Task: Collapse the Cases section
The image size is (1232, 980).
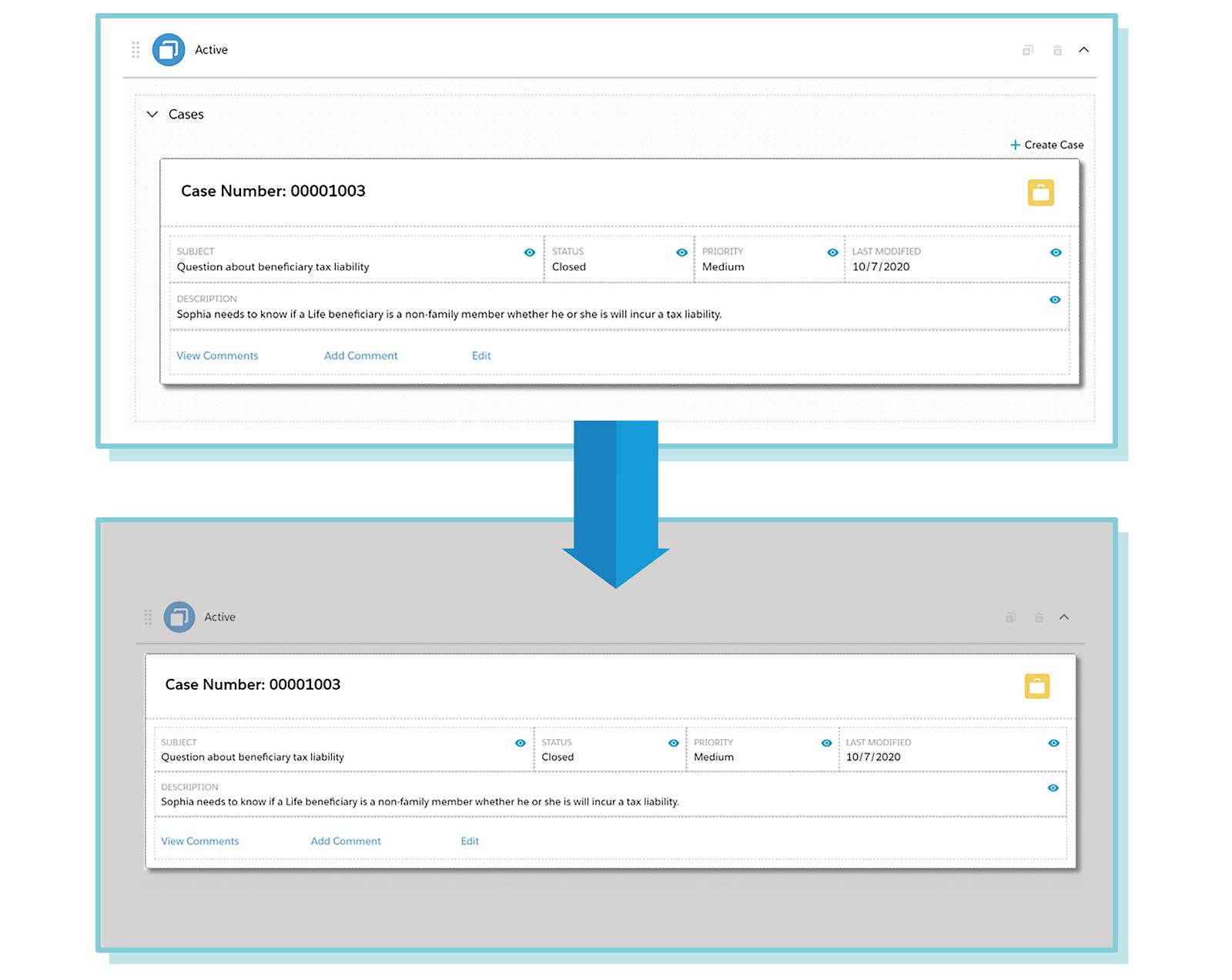Action: pyautogui.click(x=152, y=114)
